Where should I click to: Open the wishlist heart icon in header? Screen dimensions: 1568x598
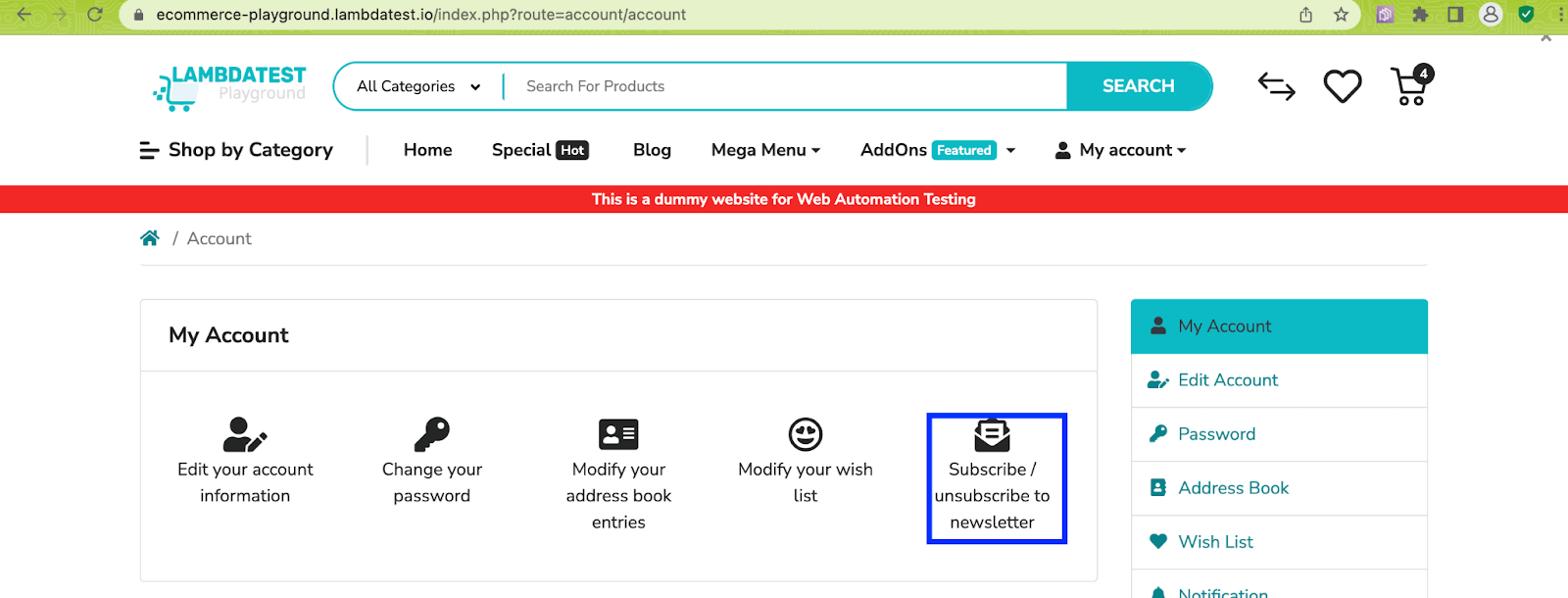[1343, 86]
